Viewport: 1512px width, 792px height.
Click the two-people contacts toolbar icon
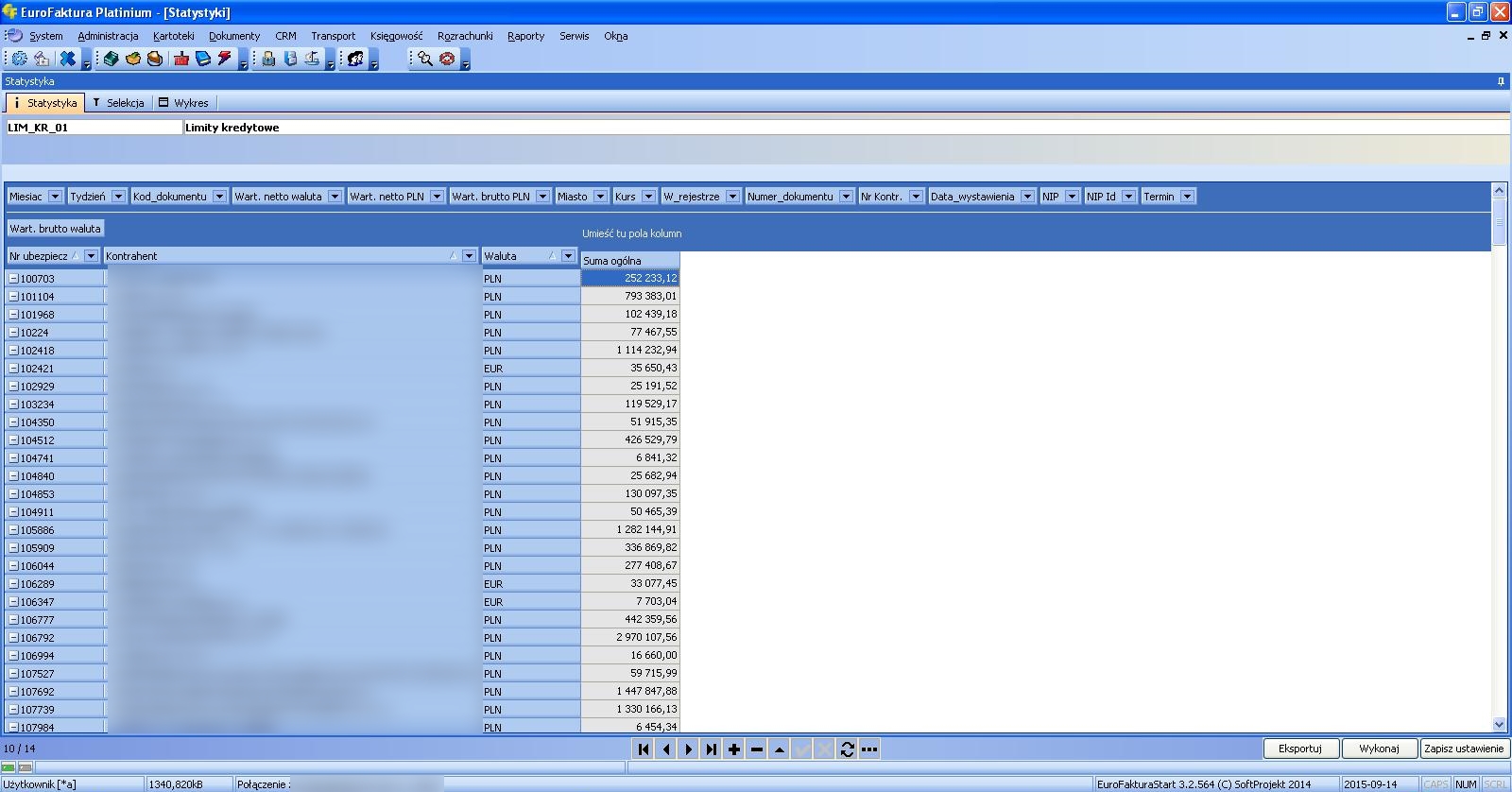pyautogui.click(x=355, y=59)
